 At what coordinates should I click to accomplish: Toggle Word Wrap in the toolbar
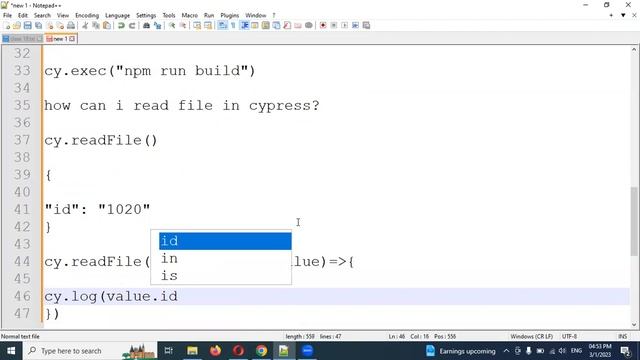click(x=222, y=25)
